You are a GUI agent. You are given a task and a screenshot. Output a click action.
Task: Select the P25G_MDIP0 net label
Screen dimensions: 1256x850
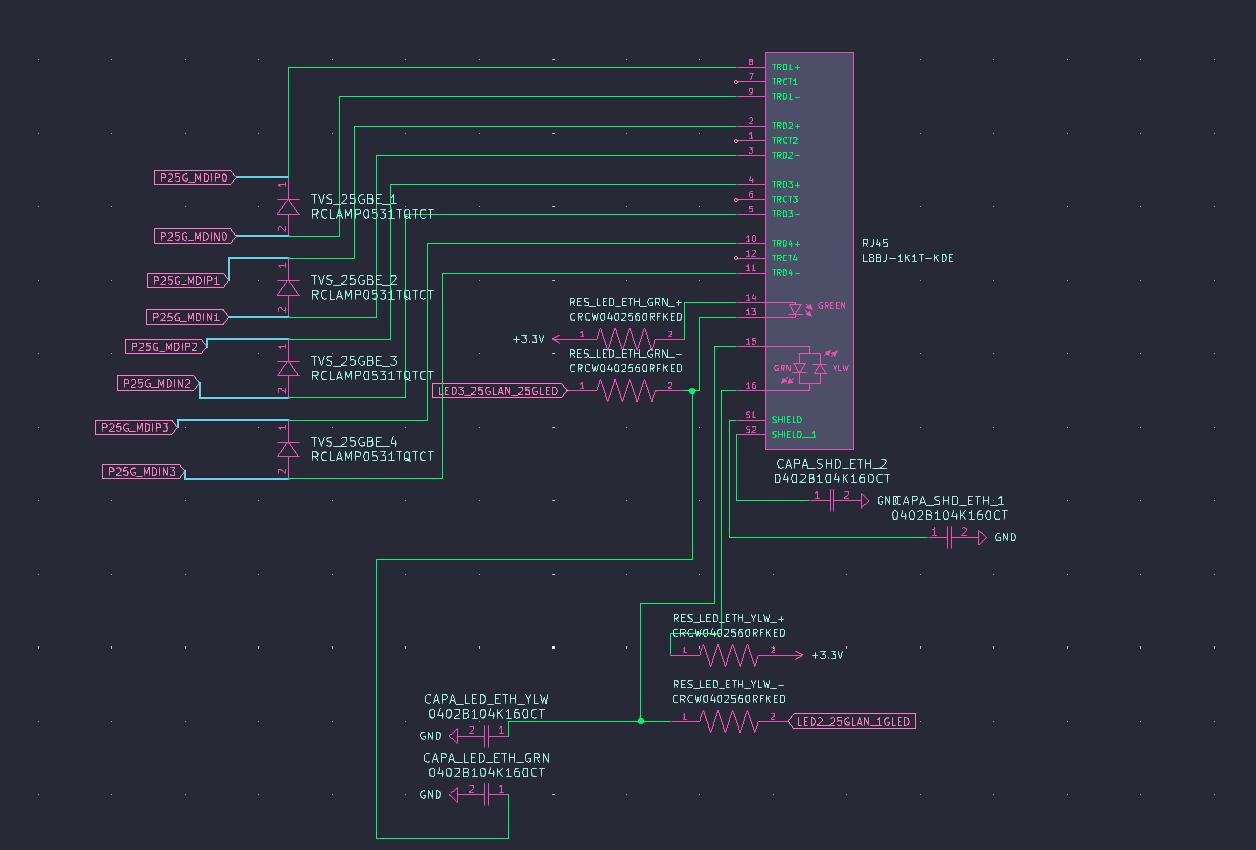(x=194, y=177)
